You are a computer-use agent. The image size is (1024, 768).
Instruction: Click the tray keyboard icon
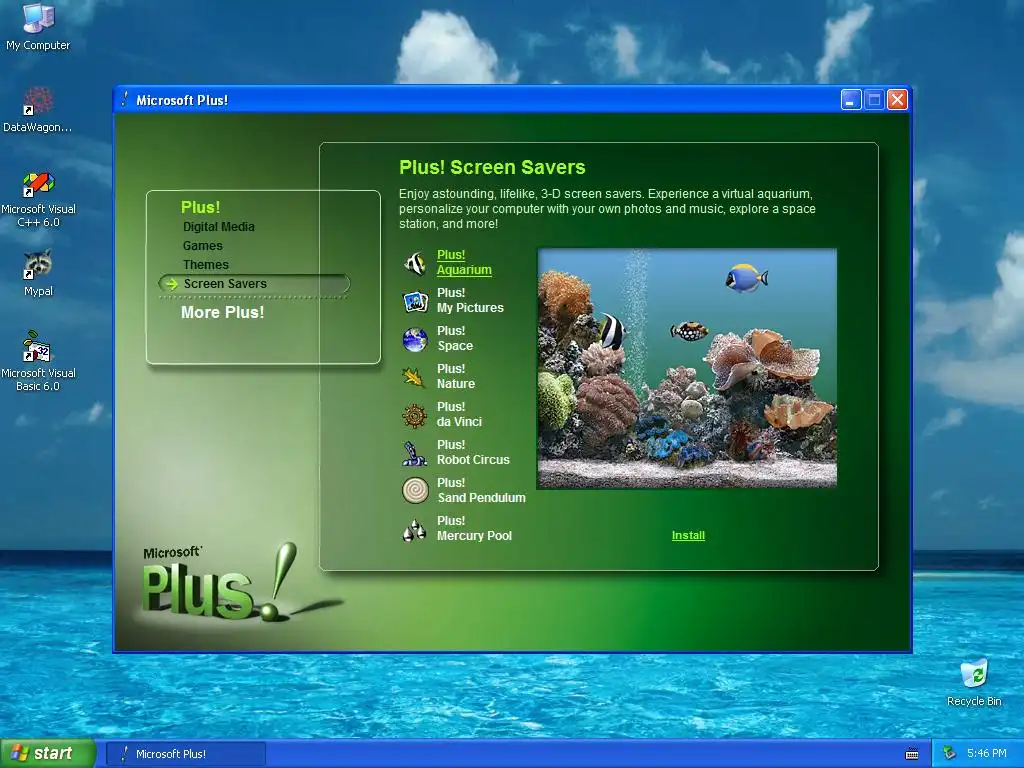912,754
